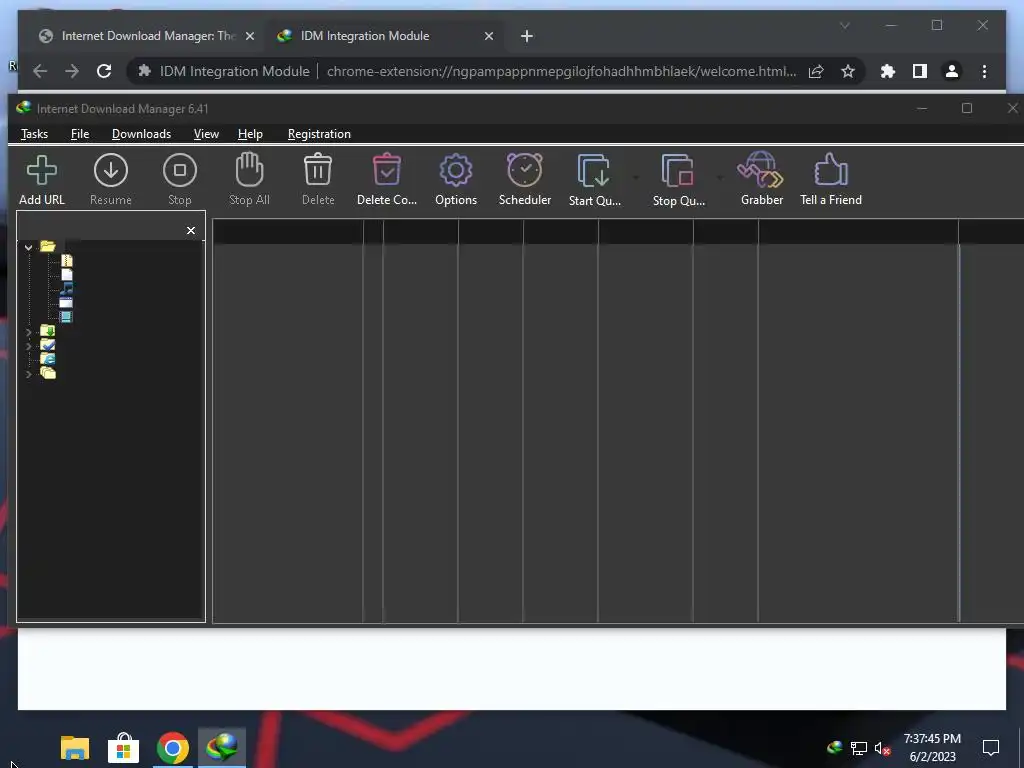The image size is (1024, 768).
Task: Click the muted volume tray icon
Action: point(882,748)
